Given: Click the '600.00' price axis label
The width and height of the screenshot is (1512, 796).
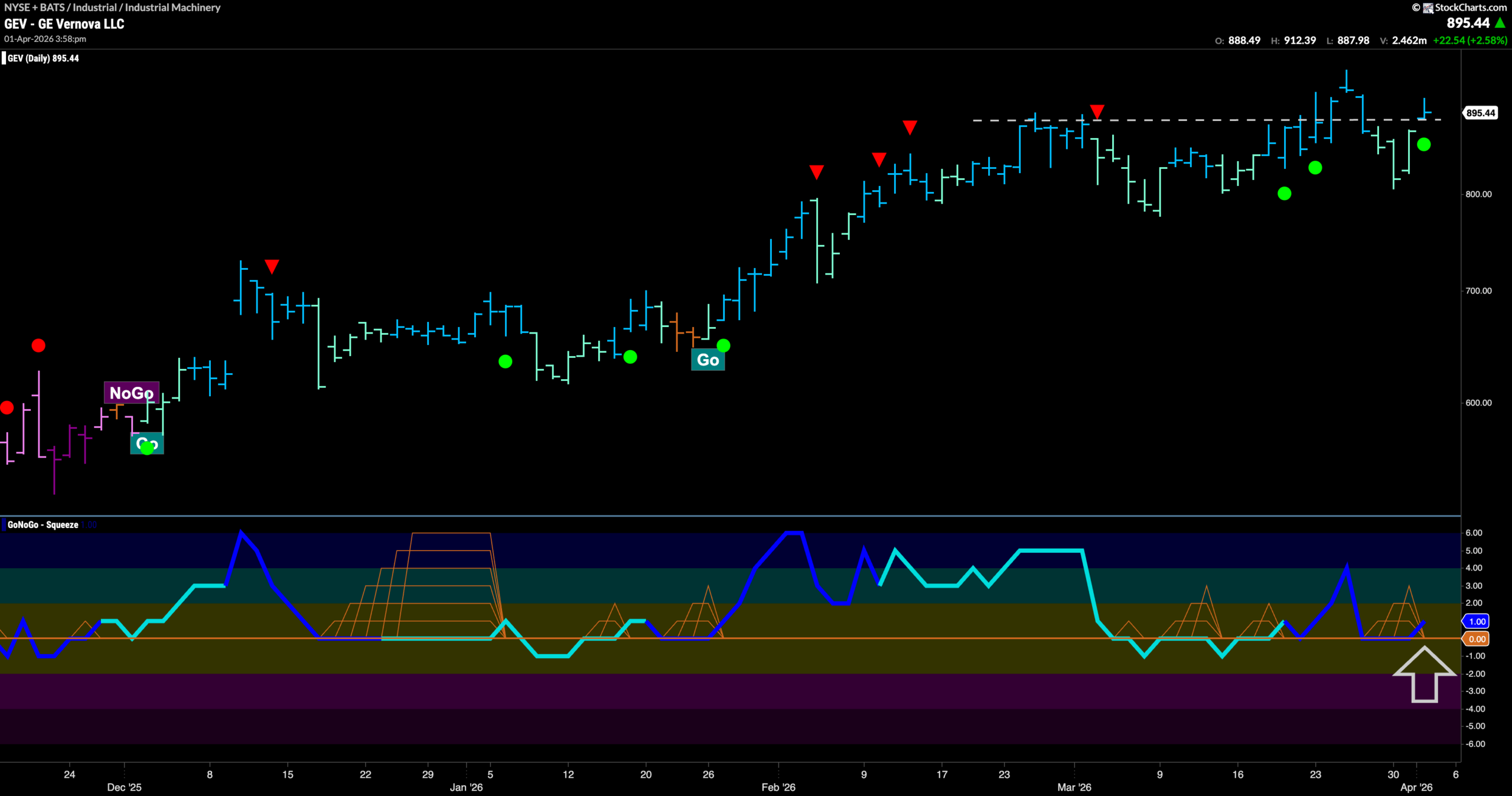Looking at the screenshot, I should point(1478,403).
